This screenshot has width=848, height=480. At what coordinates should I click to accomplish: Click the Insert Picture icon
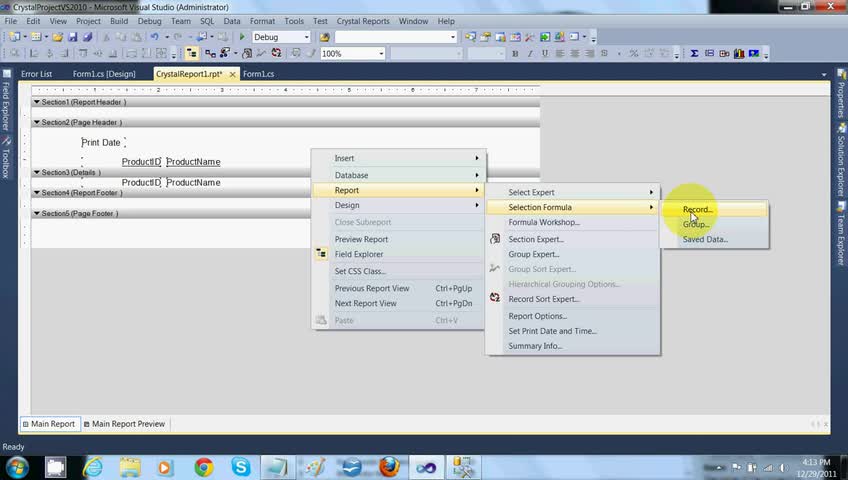(753, 53)
